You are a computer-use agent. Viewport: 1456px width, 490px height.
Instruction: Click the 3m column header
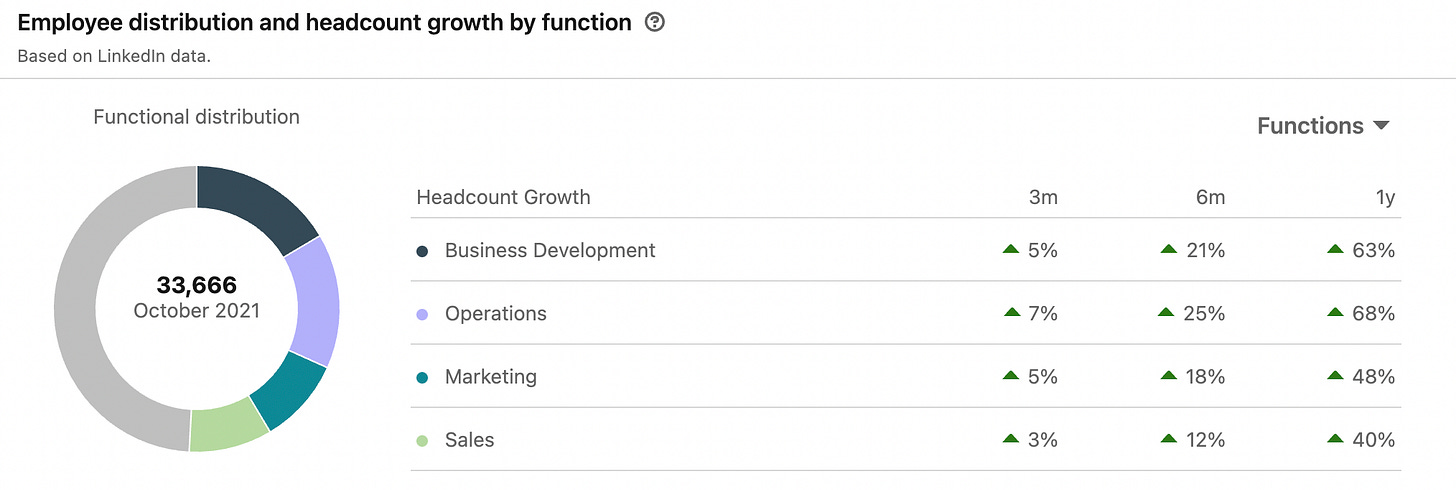coord(1042,198)
